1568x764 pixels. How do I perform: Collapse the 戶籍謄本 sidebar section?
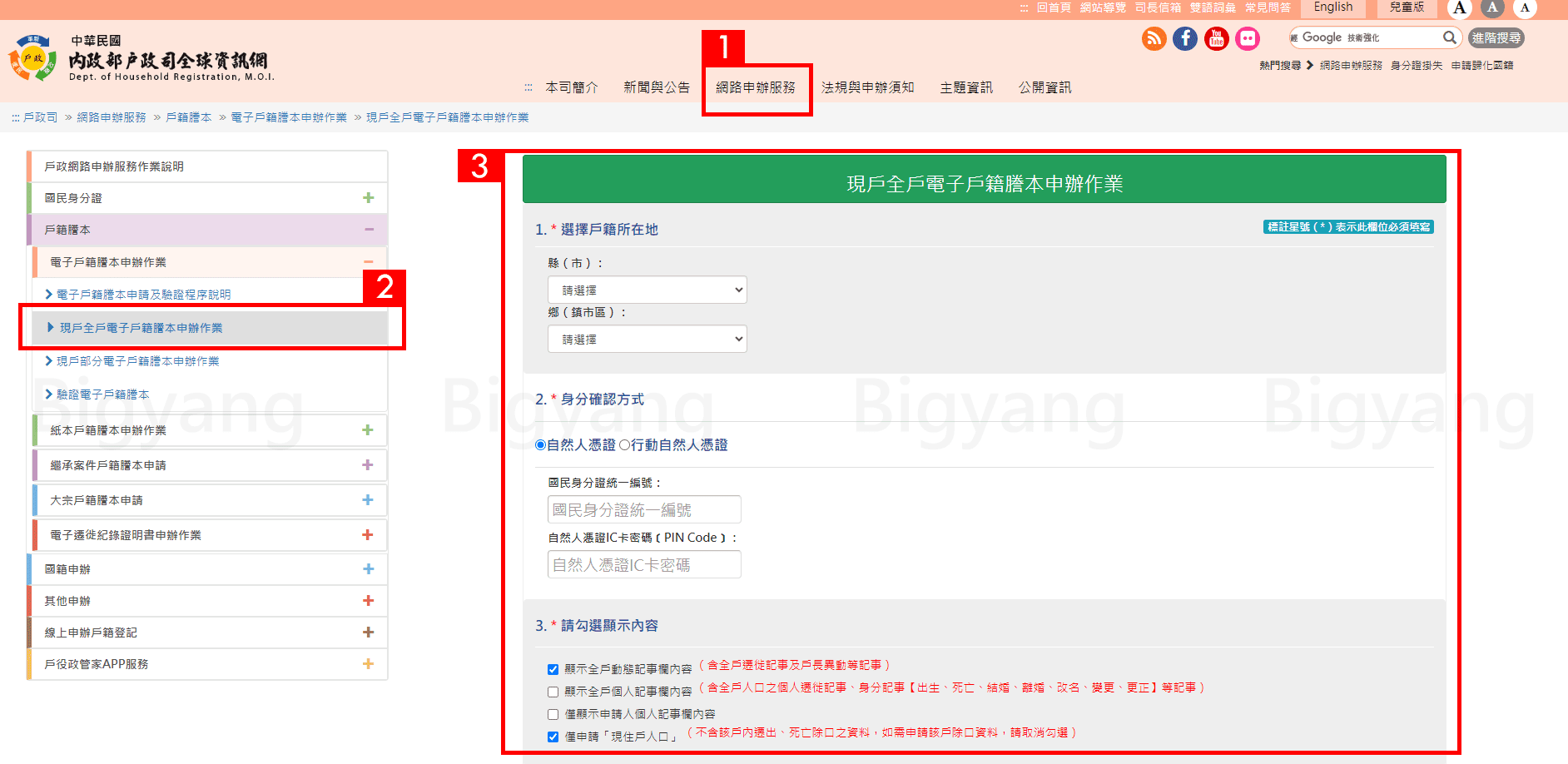369,230
